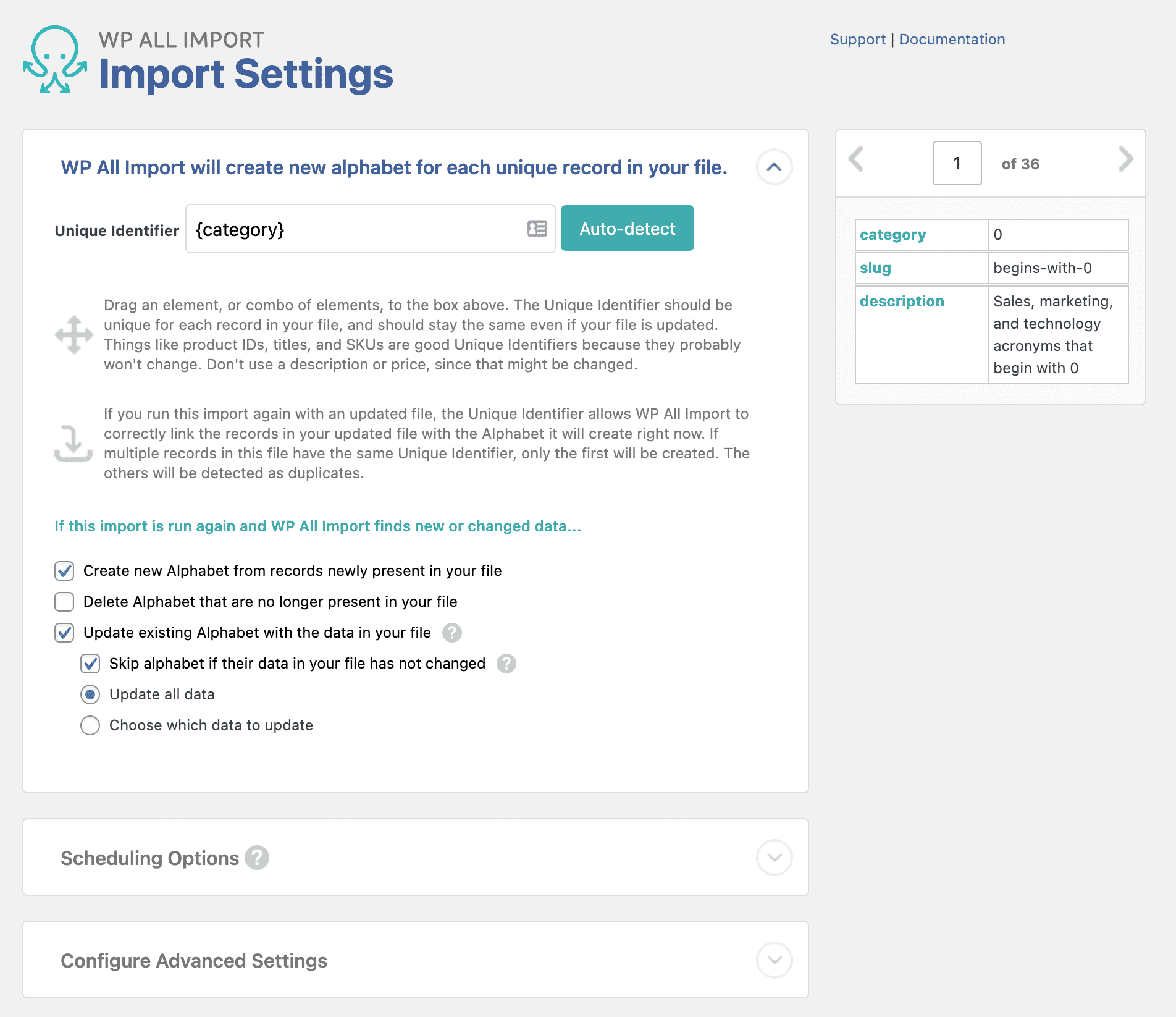This screenshot has height=1017, width=1176.
Task: Uncheck Create new Alphabet from records
Action: coord(64,571)
